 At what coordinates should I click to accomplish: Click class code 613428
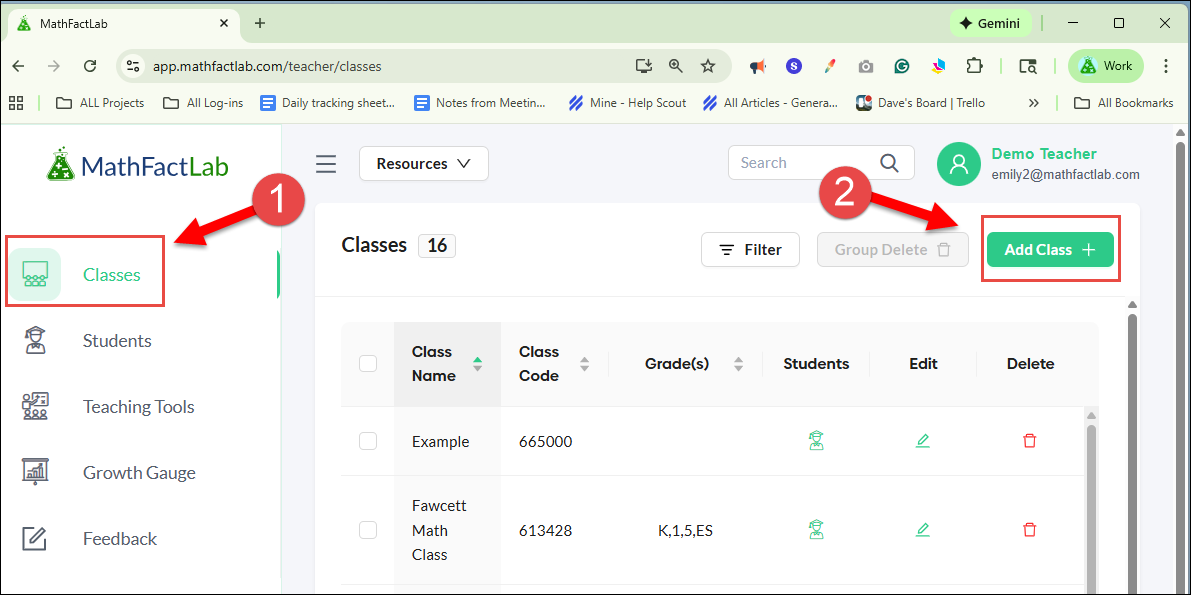[545, 530]
